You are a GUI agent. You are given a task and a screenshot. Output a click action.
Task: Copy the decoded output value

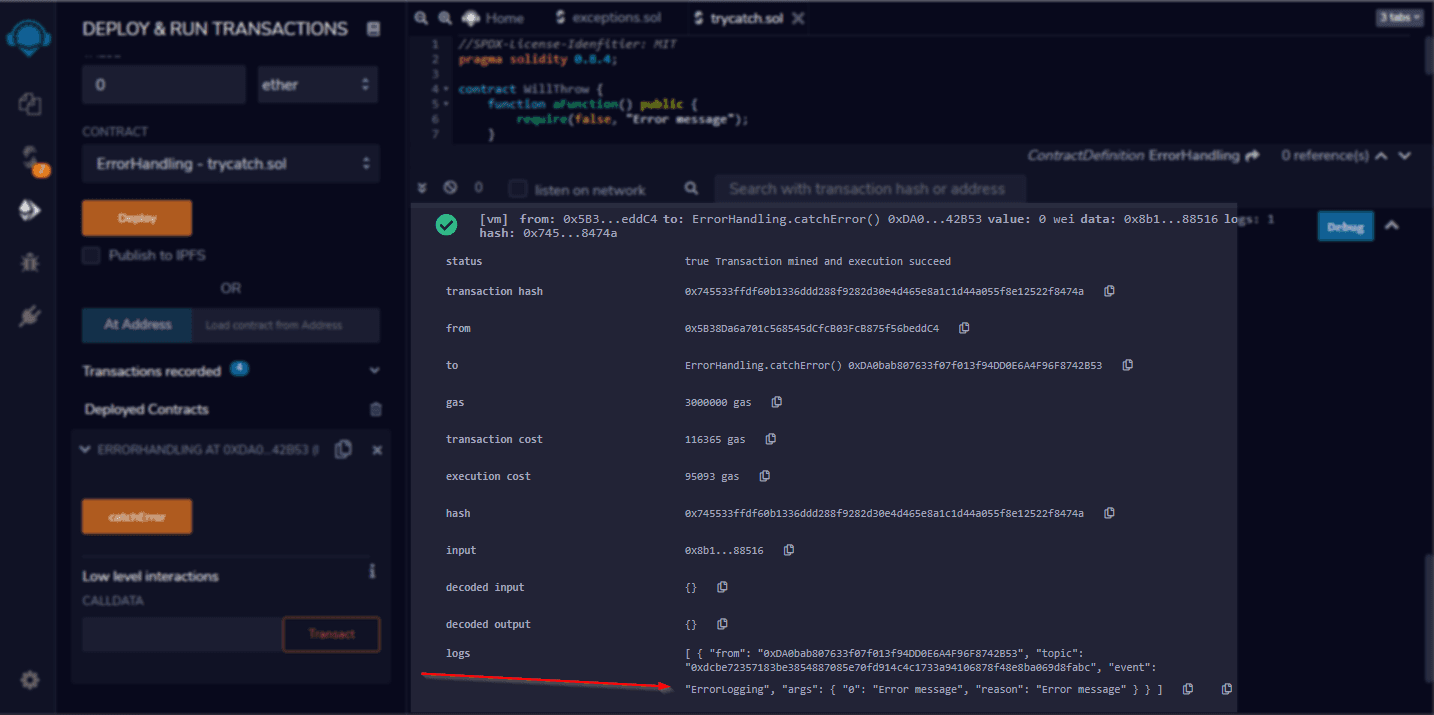722,624
